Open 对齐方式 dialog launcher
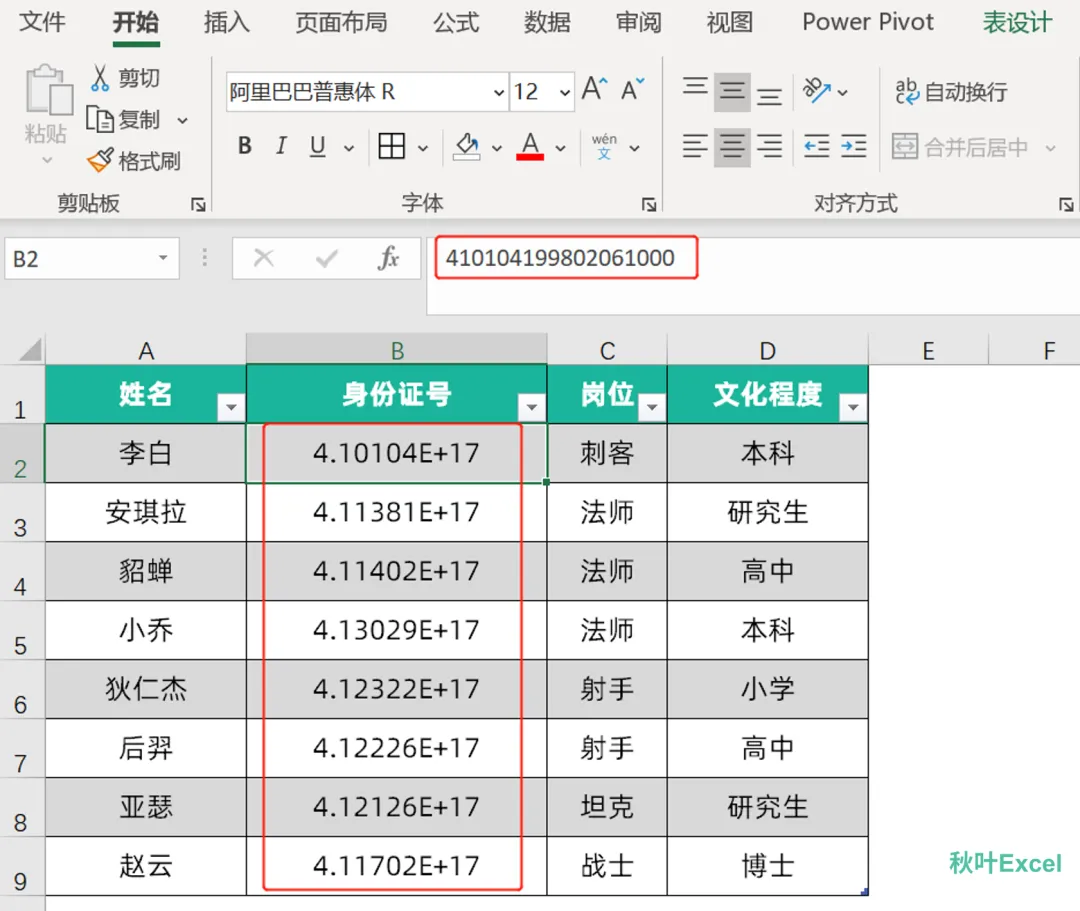The width and height of the screenshot is (1080, 911). tap(1066, 205)
